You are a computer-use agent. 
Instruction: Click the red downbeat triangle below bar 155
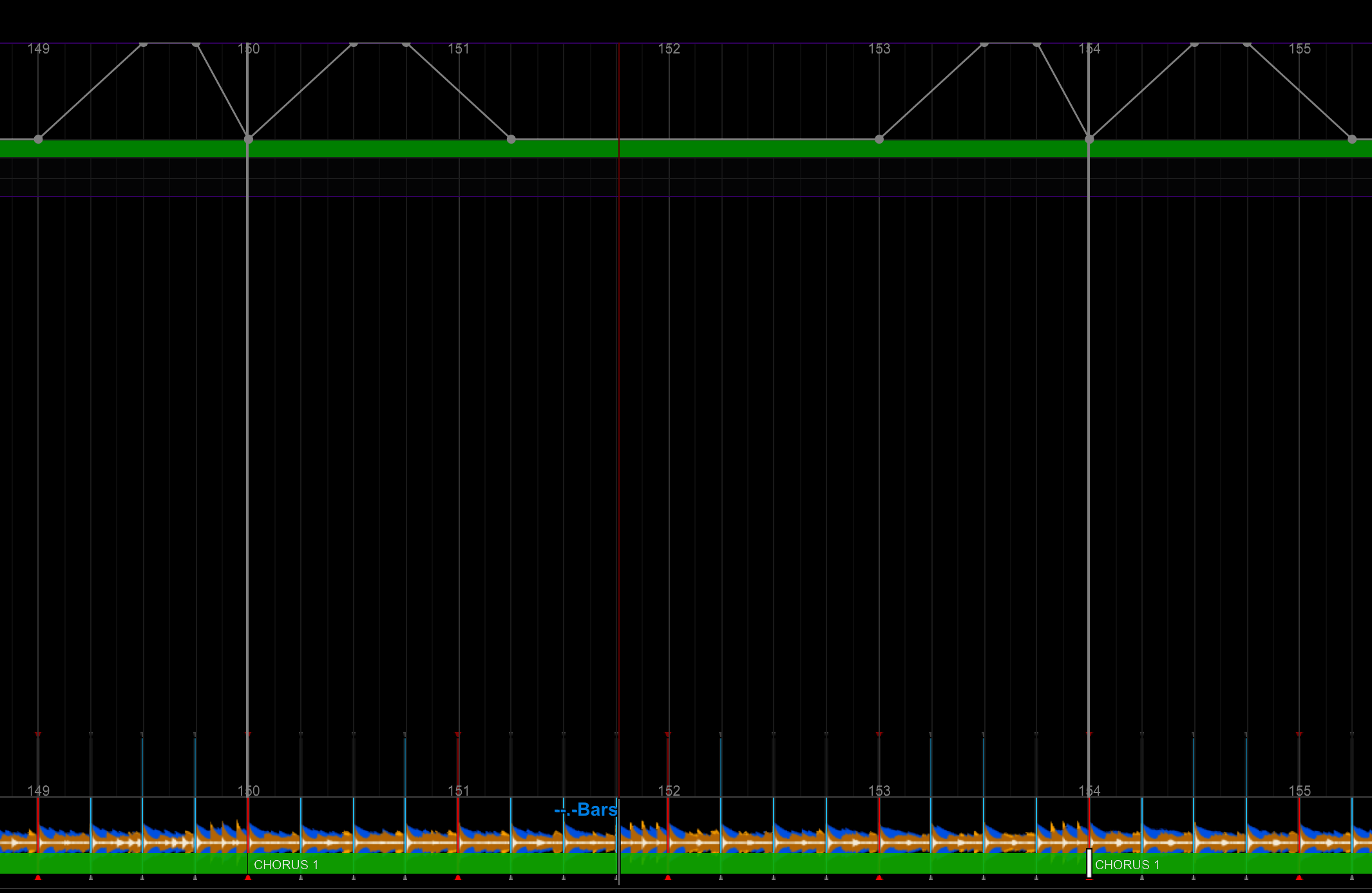click(1299, 878)
